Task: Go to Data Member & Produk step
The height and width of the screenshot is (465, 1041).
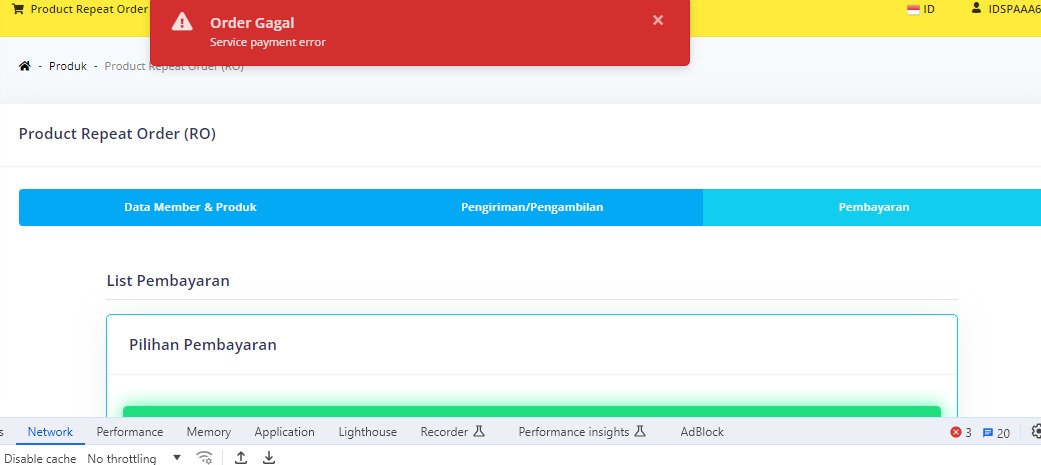Action: [x=190, y=207]
